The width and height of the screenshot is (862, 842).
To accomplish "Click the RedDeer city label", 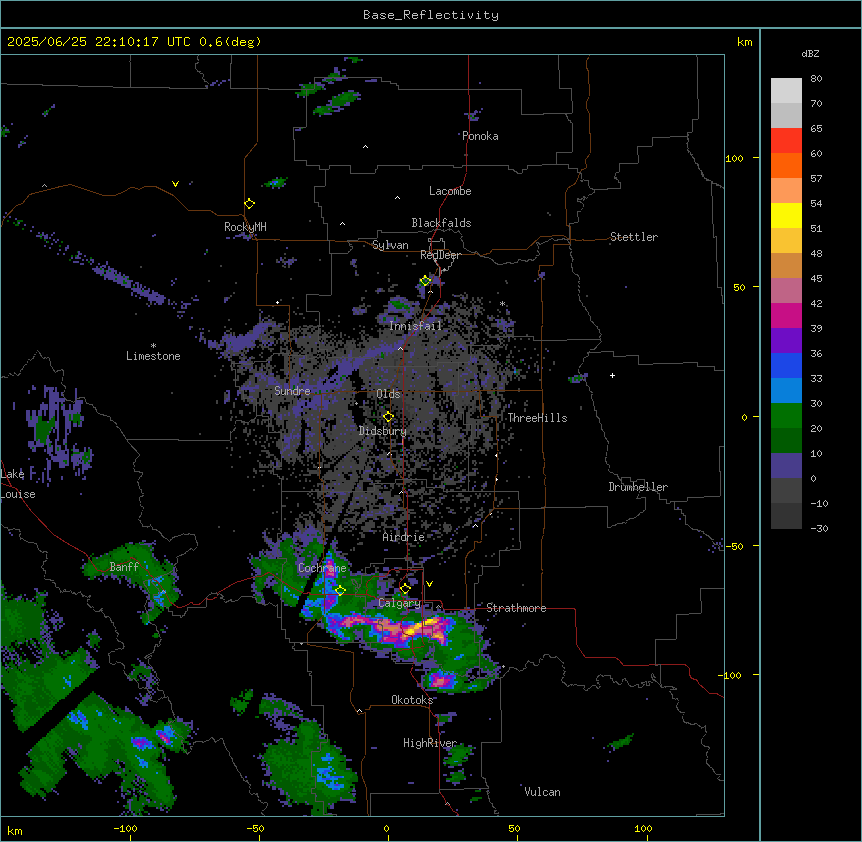I will click(440, 255).
